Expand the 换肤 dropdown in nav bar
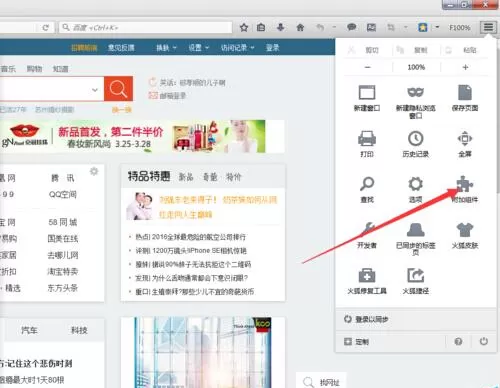 click(x=166, y=48)
